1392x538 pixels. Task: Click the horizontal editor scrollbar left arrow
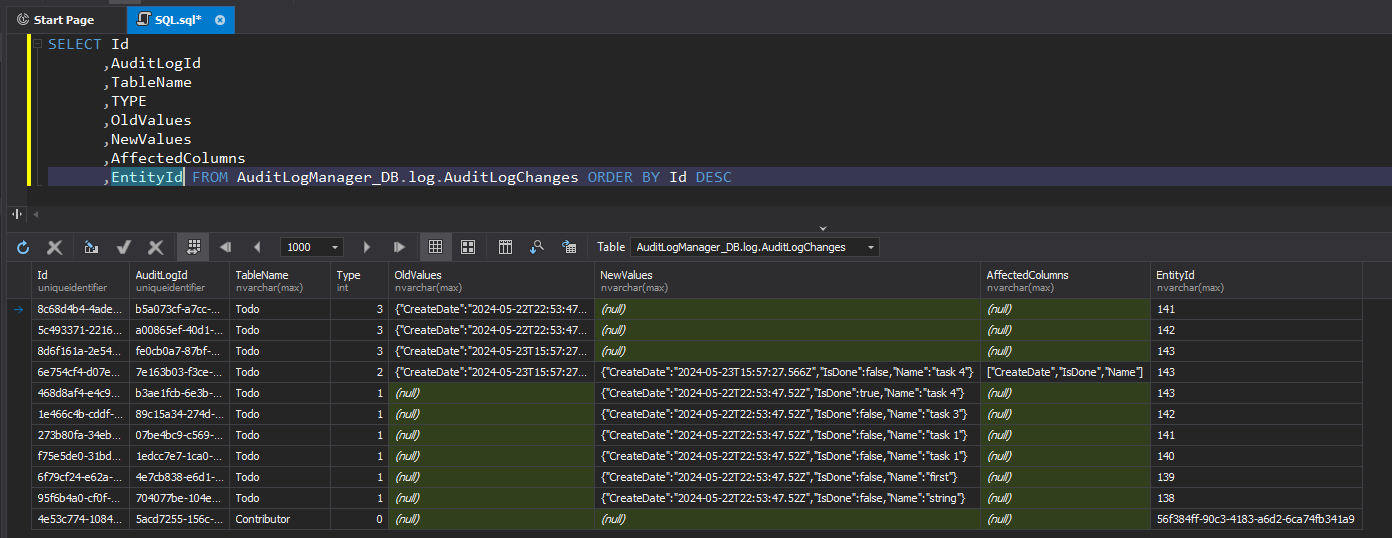tap(36, 214)
